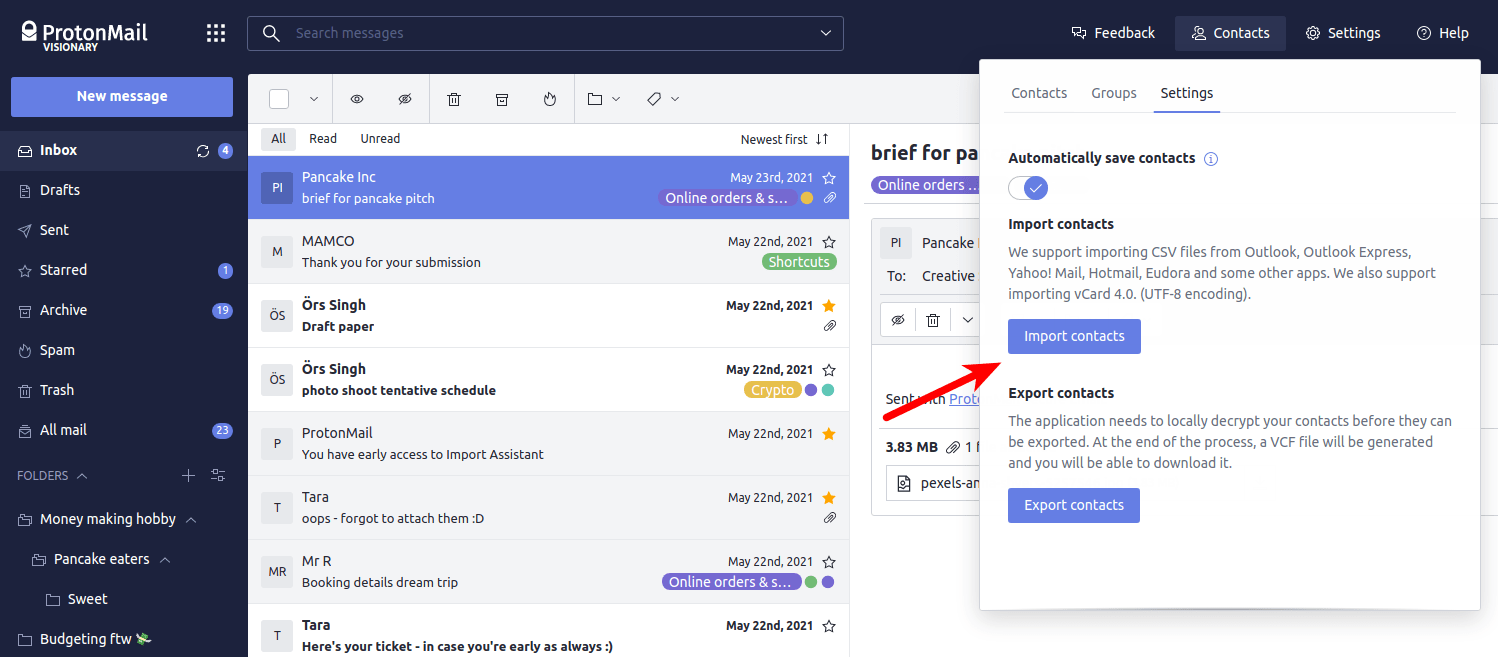Move selected message to Trash
Viewport: 1498px width, 657px height.
(454, 98)
